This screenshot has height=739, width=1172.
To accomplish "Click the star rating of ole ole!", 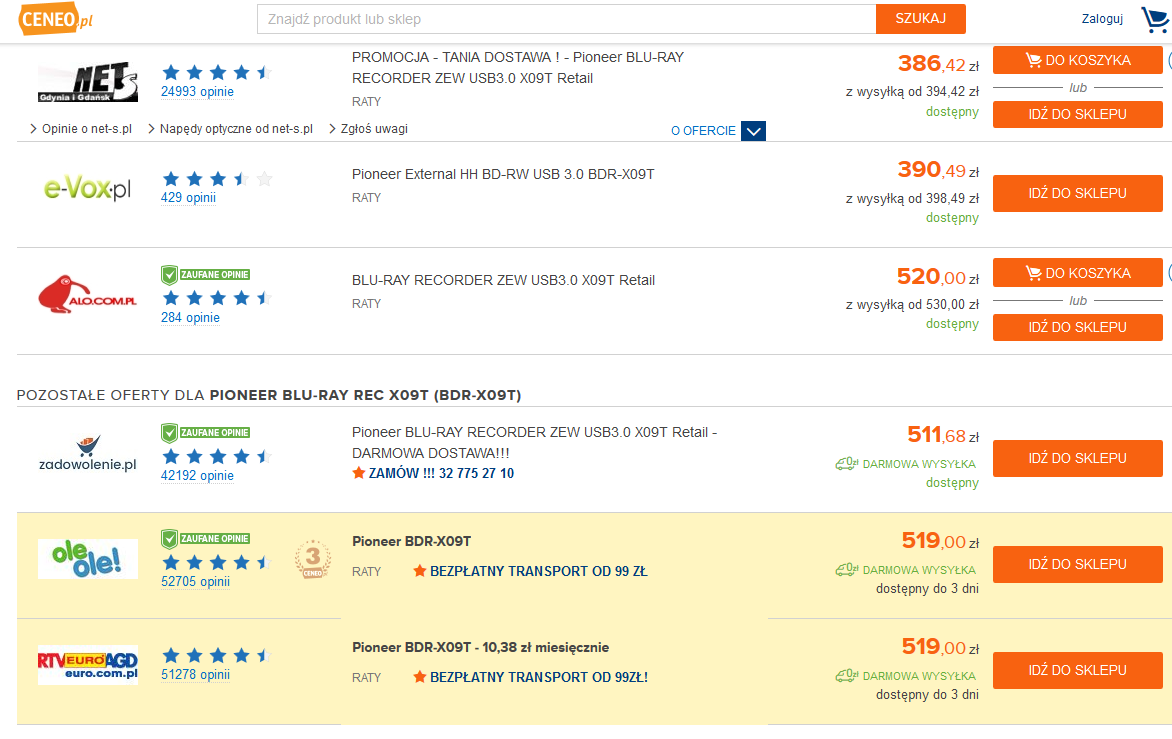I will (x=217, y=562).
